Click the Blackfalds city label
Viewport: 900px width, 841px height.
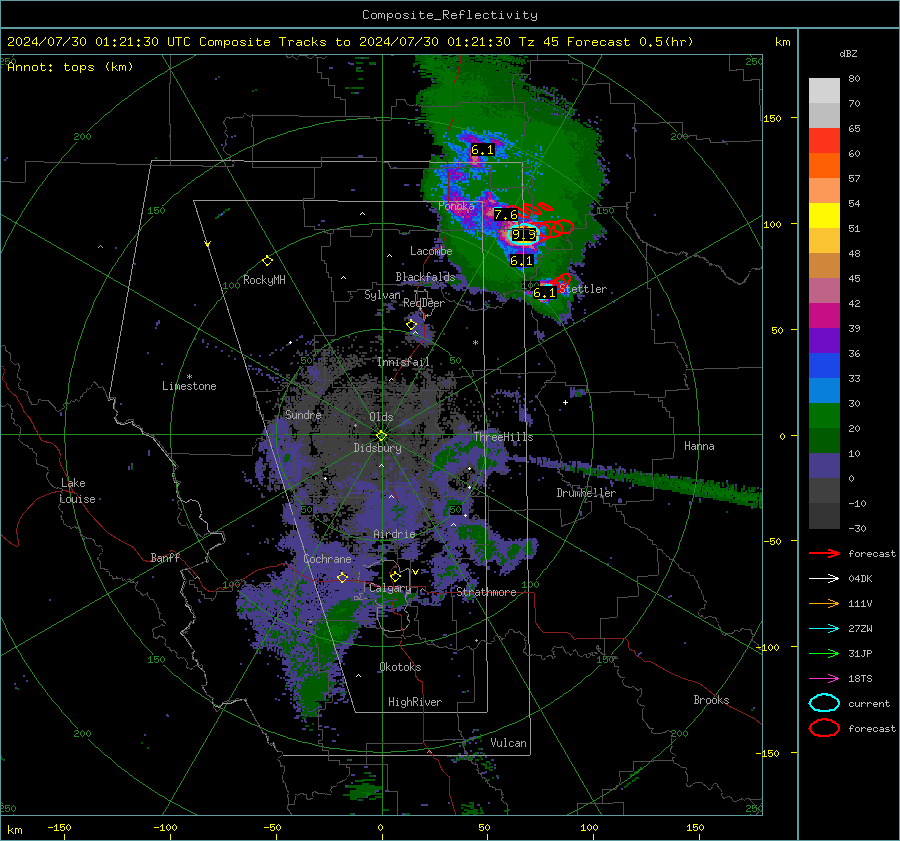pos(425,277)
